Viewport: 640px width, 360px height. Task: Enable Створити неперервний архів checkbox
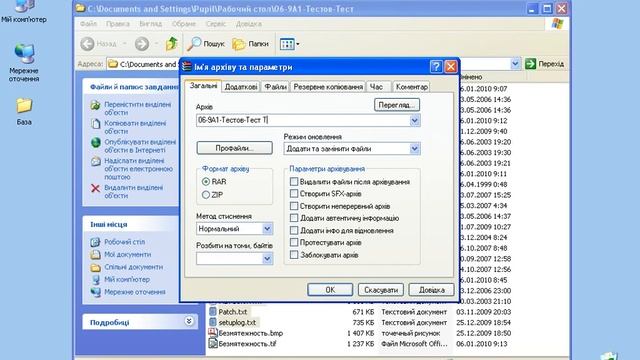click(294, 206)
